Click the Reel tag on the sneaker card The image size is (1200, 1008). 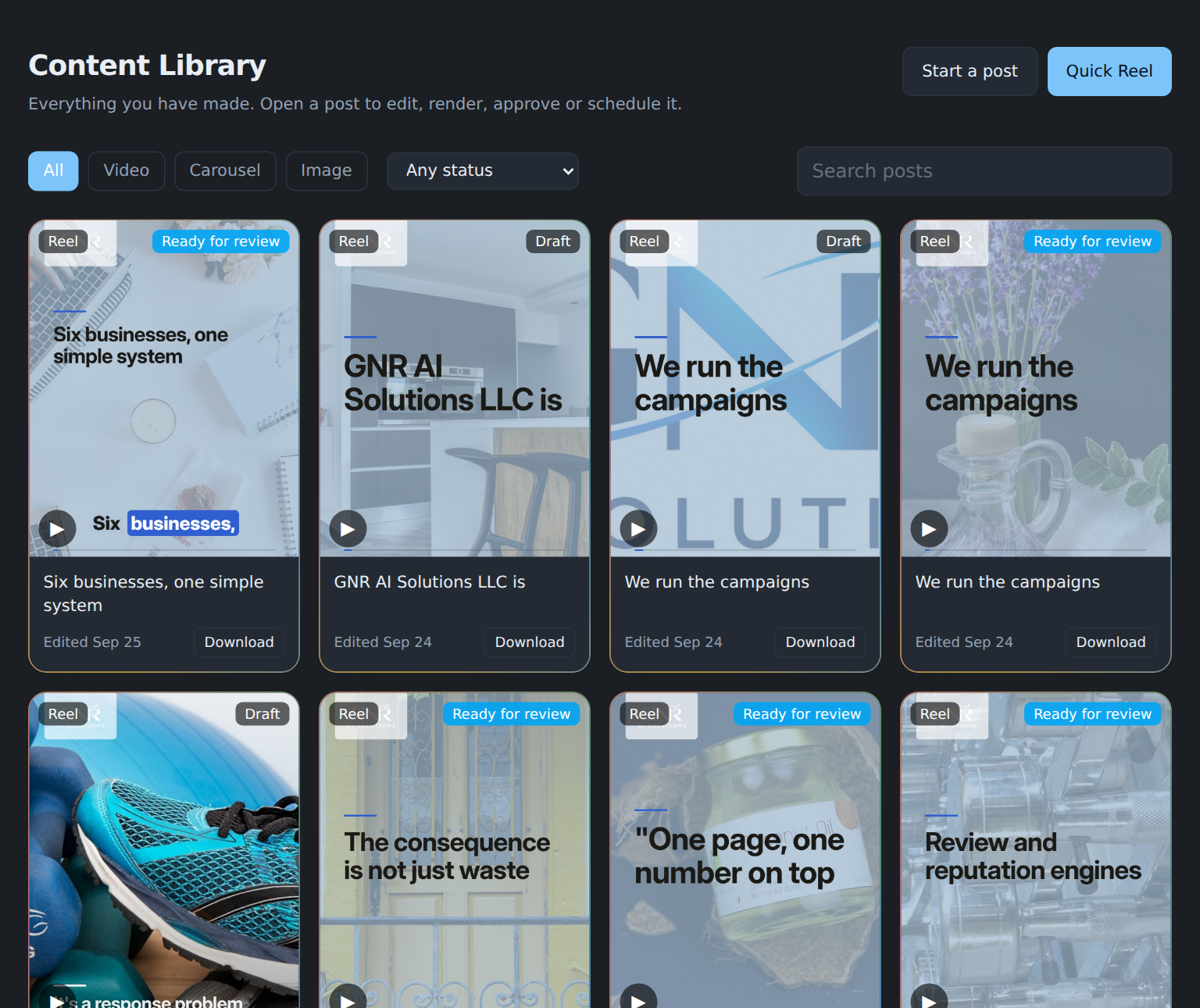point(63,714)
